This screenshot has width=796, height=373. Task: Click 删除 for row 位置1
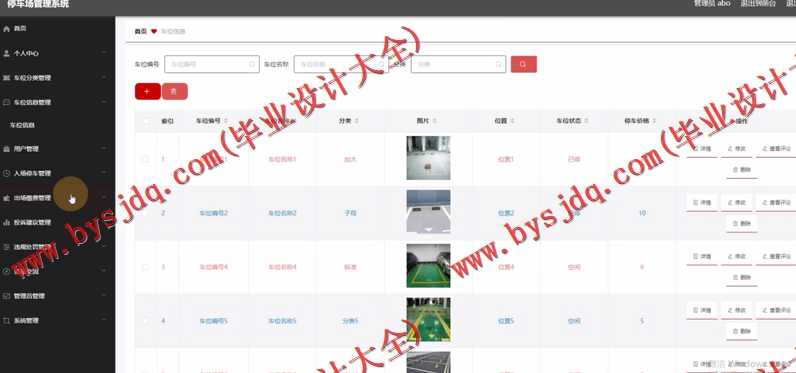[x=742, y=169]
